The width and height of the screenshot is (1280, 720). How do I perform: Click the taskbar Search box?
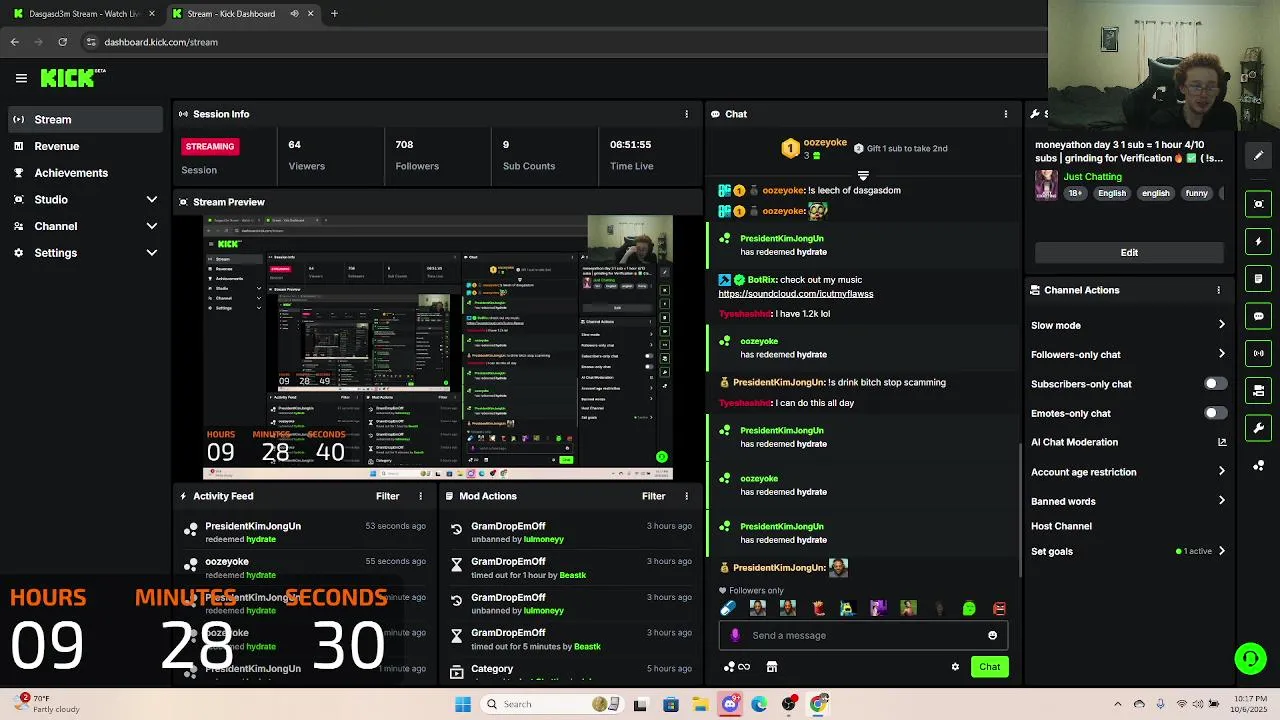coord(550,704)
